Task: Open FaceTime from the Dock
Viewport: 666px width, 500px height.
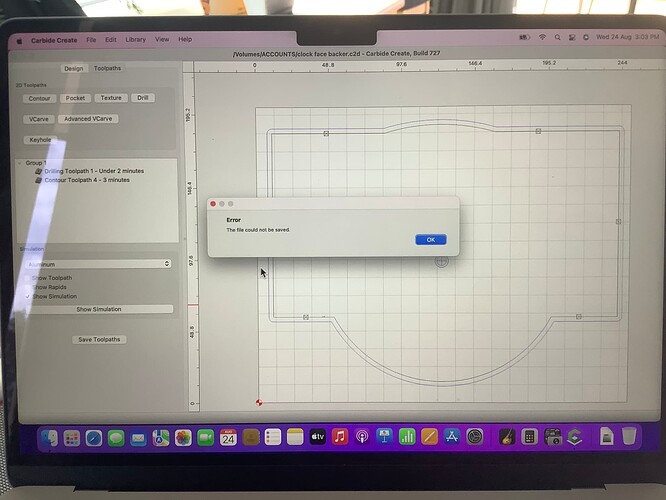Action: pos(206,438)
